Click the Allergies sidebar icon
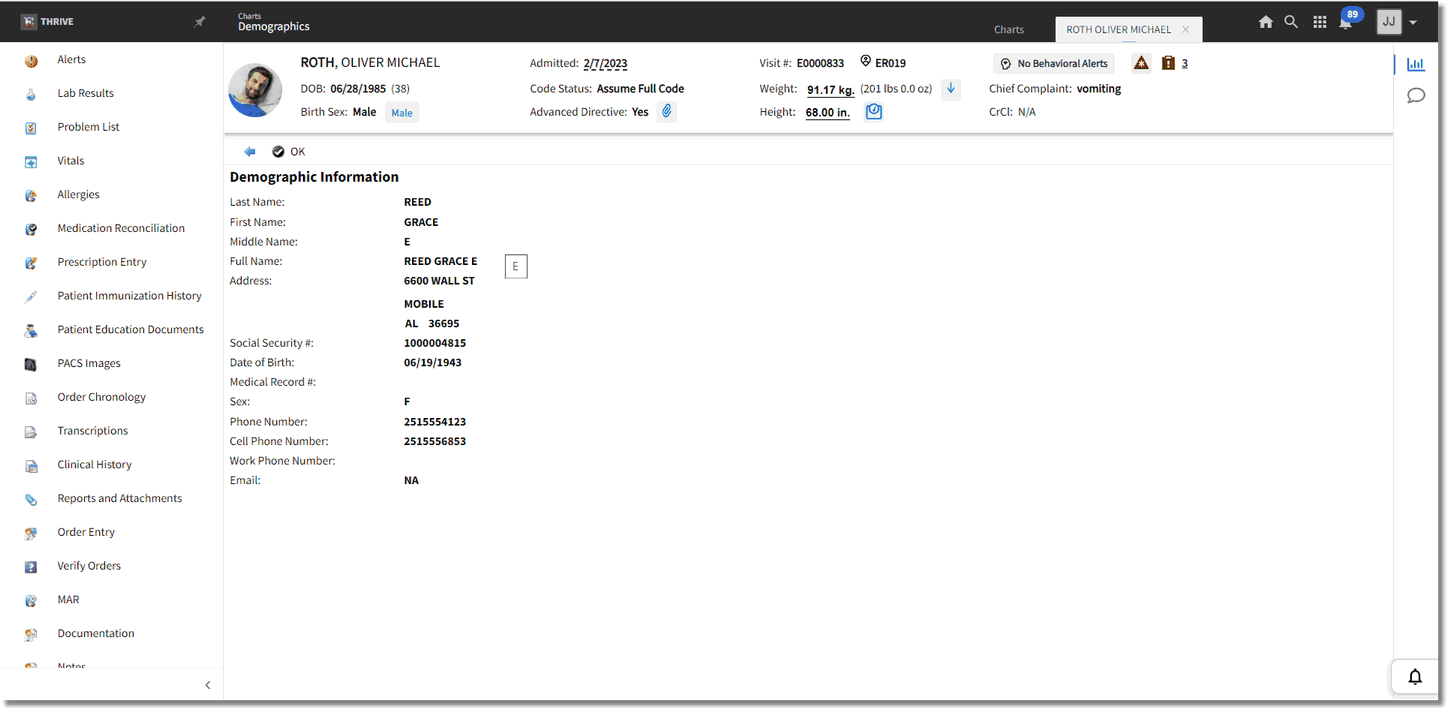This screenshot has height=710, width=1448. tap(32, 195)
